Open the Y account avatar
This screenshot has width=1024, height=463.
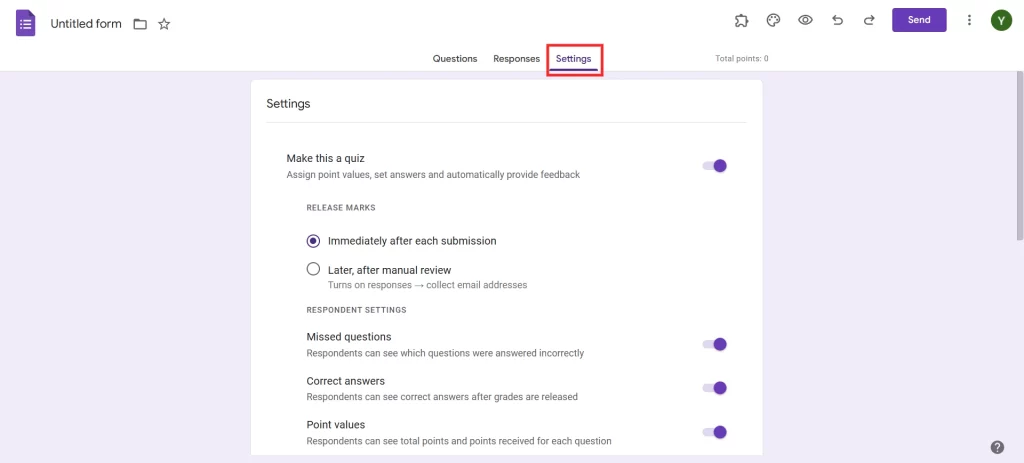tap(1000, 20)
